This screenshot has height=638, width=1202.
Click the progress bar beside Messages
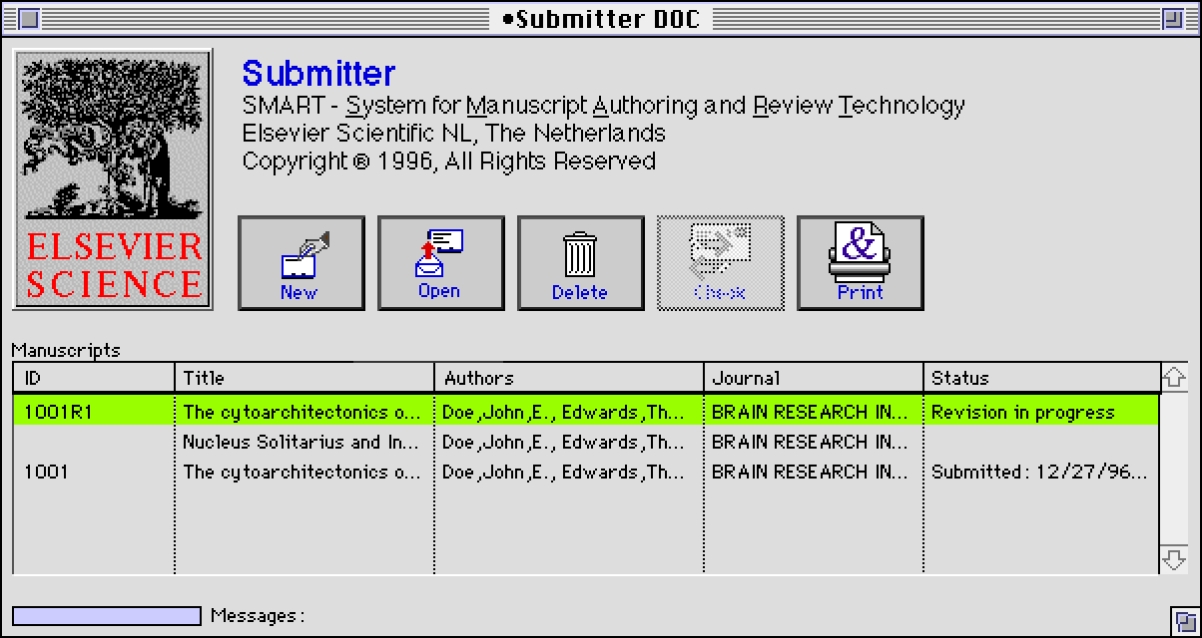coord(106,616)
